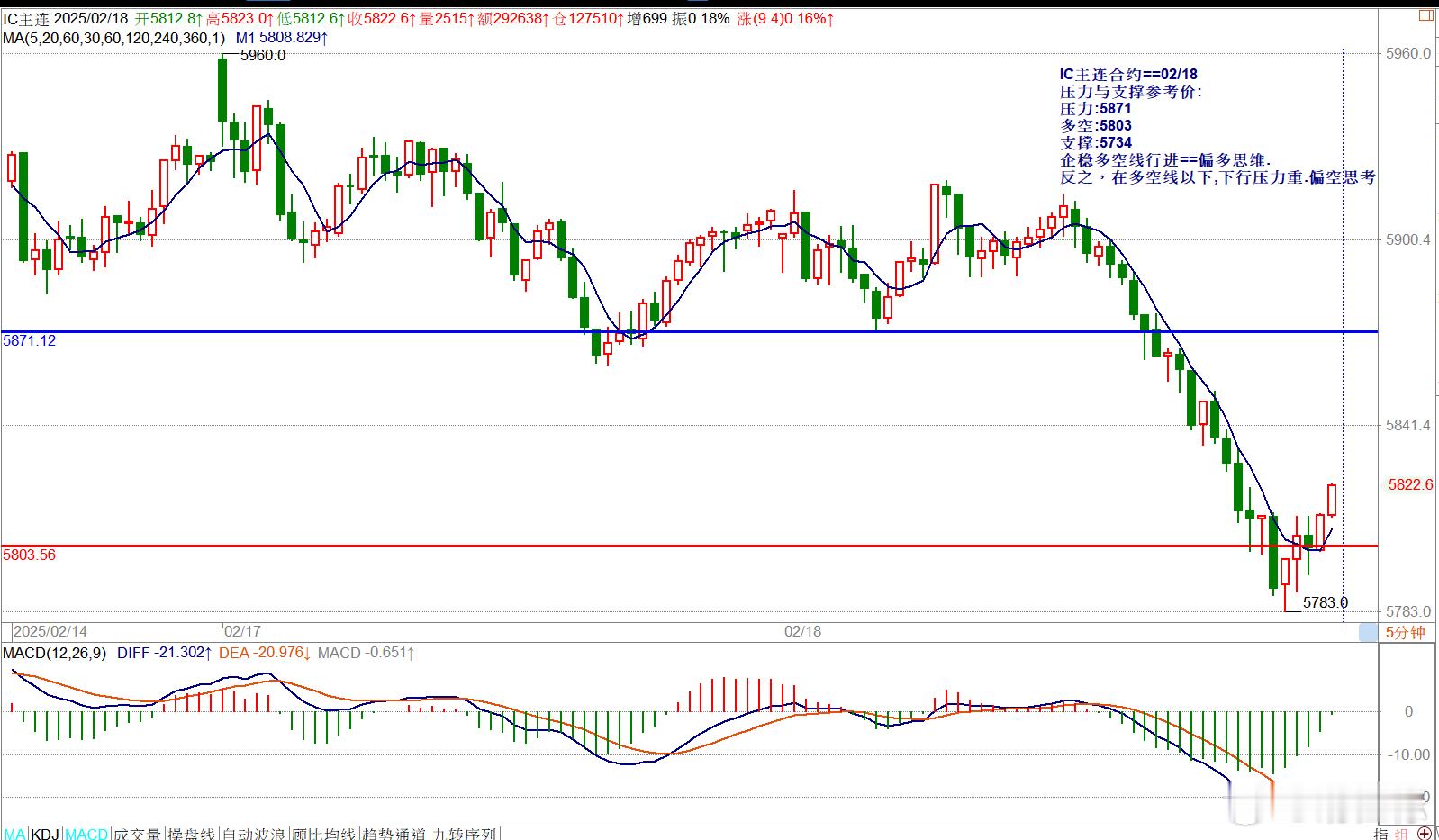Click the IC主连 contract name
Image resolution: width=1439 pixels, height=840 pixels.
(x=25, y=18)
